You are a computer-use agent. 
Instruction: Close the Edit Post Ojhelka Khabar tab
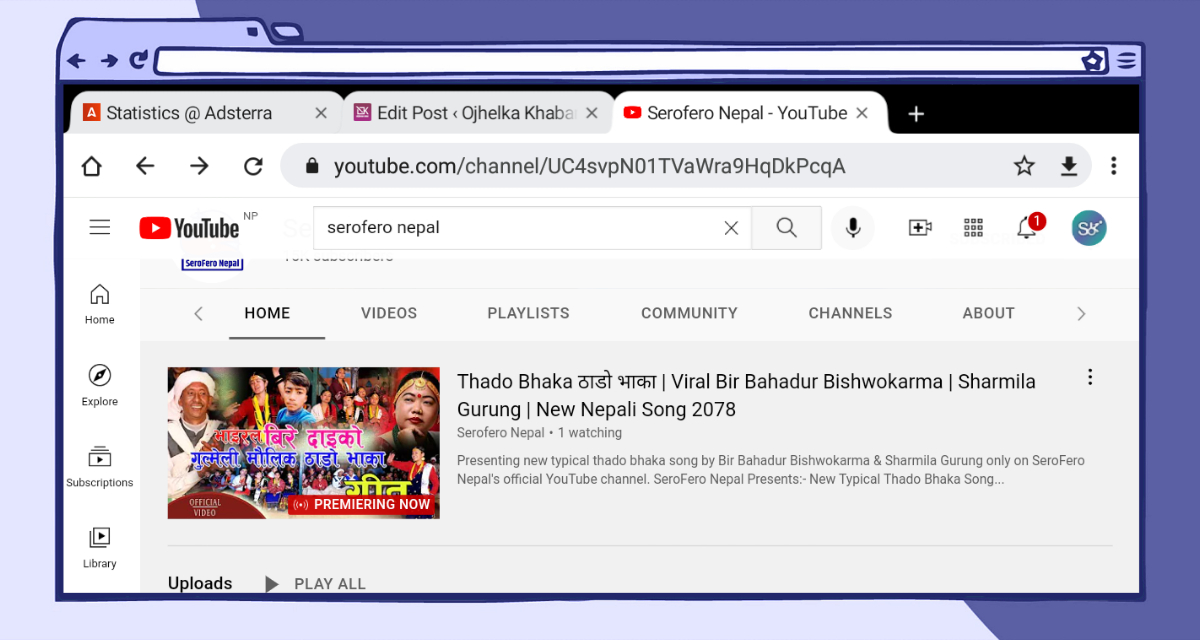tap(592, 114)
